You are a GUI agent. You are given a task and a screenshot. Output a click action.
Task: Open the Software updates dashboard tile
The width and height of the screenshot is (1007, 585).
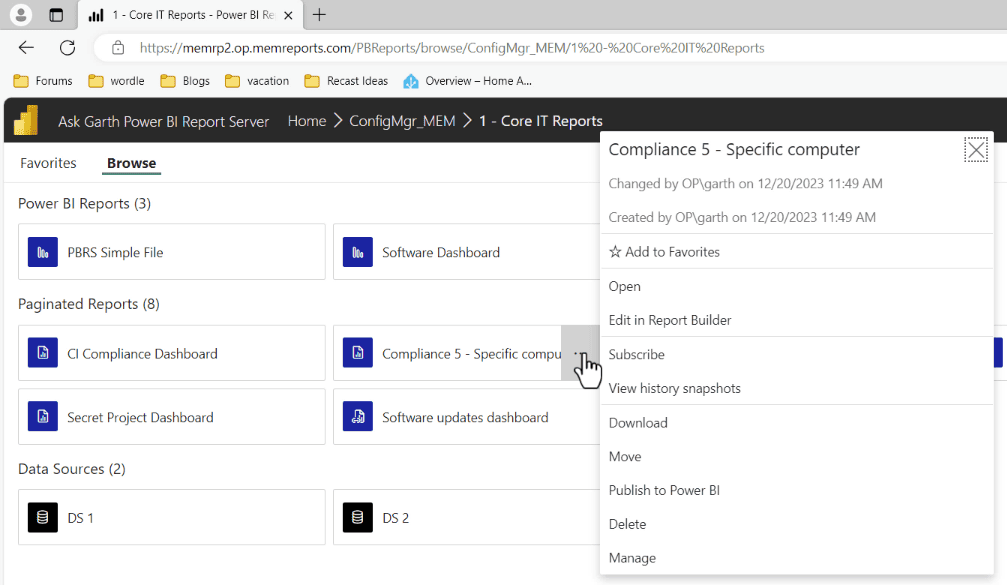pos(466,417)
